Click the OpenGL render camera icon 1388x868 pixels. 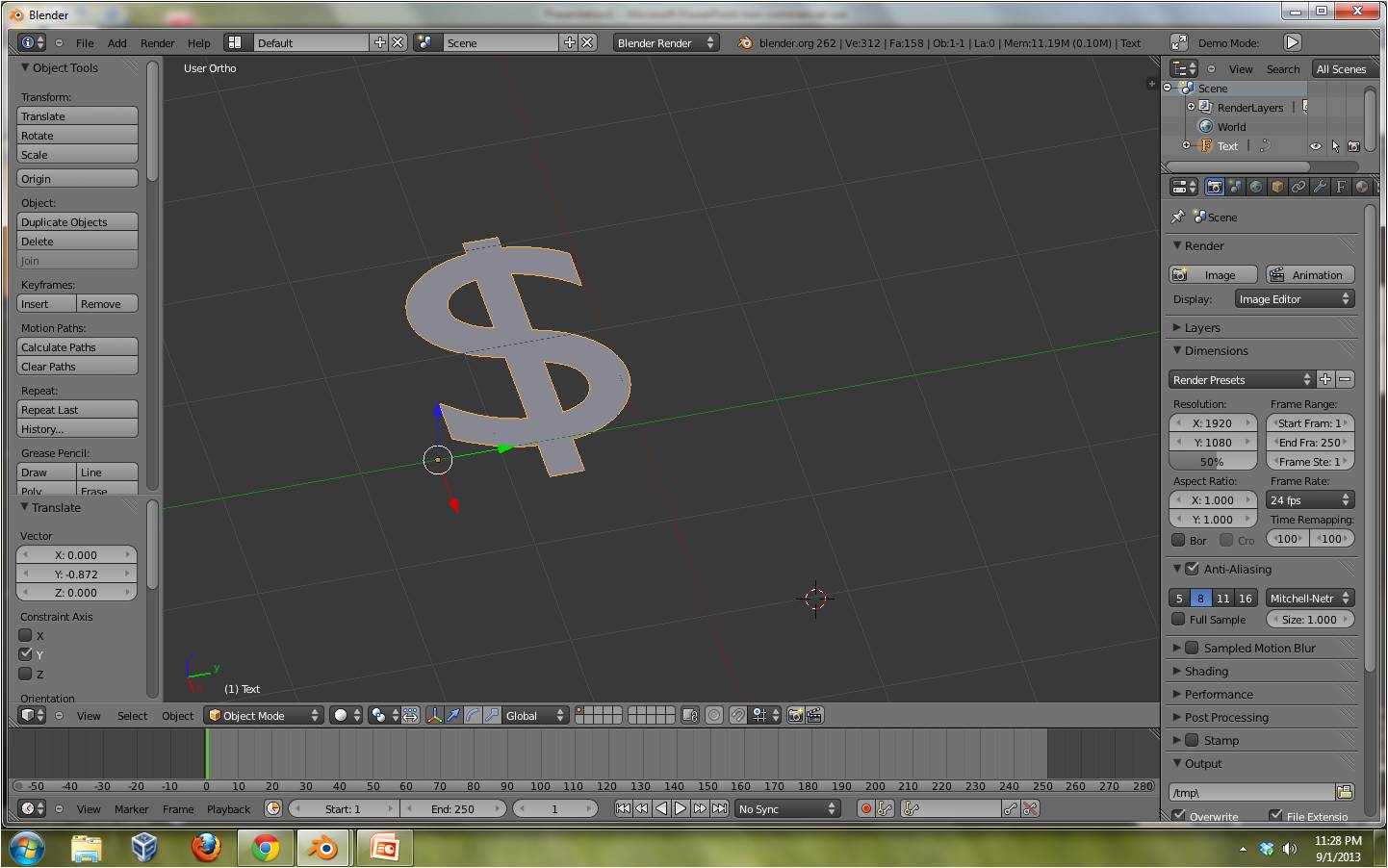click(795, 715)
